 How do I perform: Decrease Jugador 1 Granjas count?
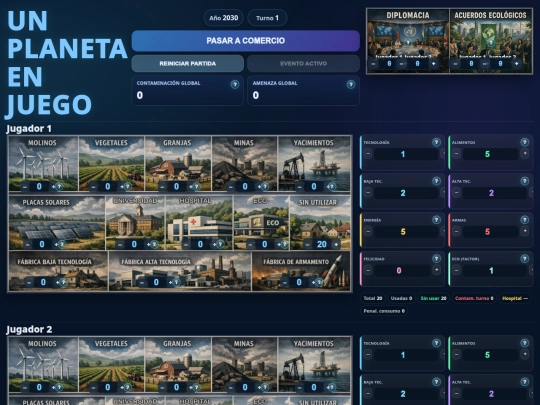click(162, 187)
